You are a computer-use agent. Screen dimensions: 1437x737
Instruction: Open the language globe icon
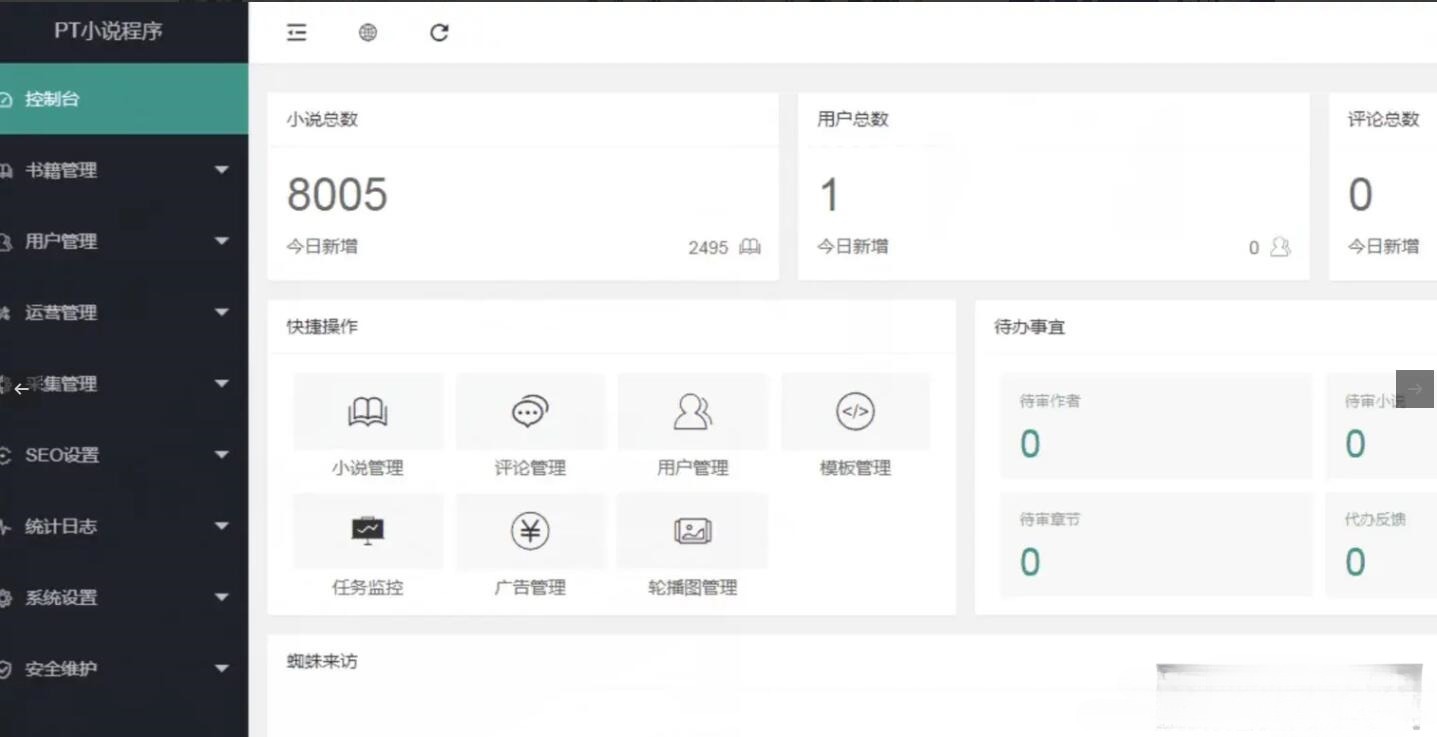click(x=367, y=32)
